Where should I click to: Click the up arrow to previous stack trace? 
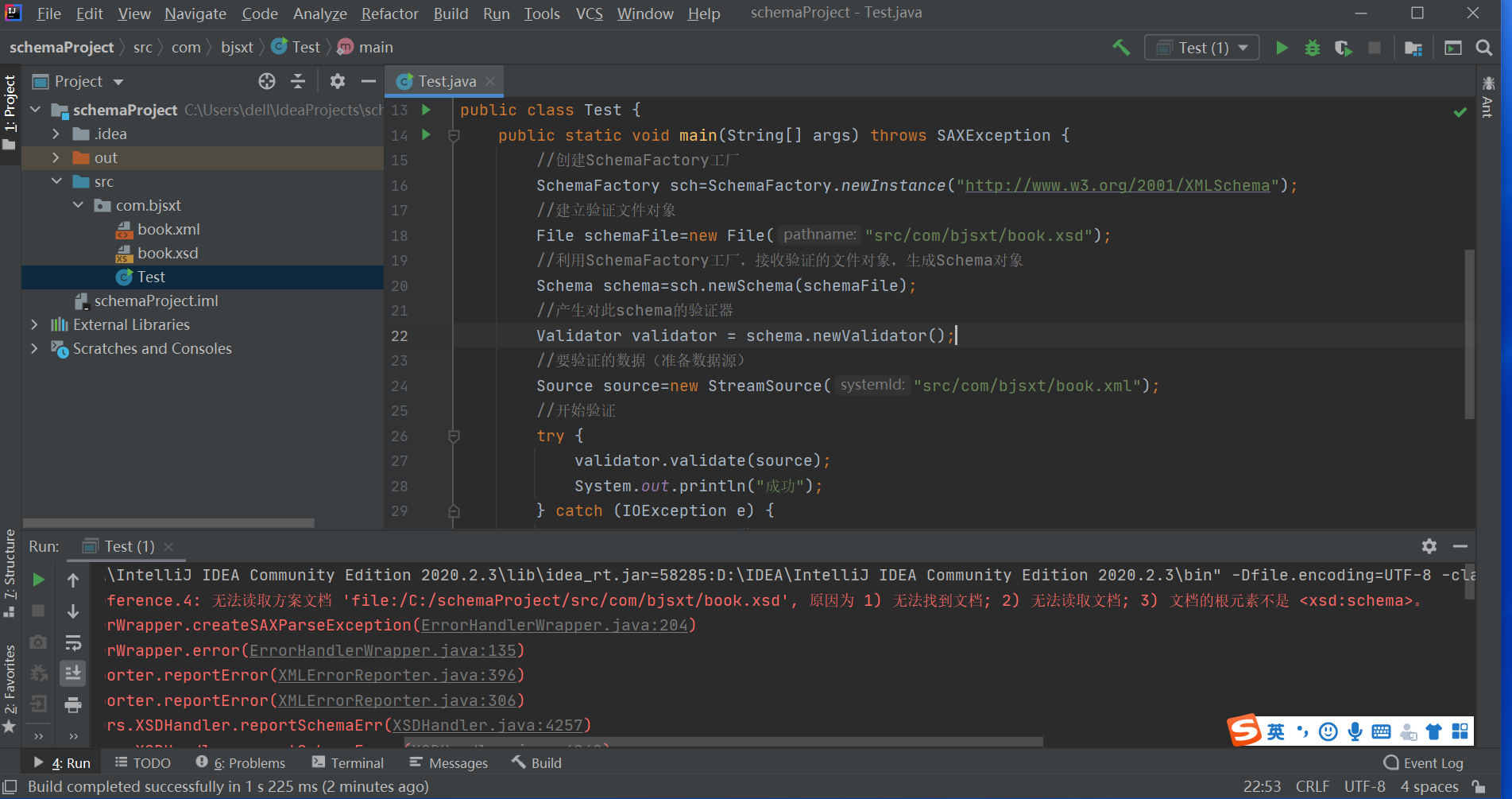click(73, 580)
